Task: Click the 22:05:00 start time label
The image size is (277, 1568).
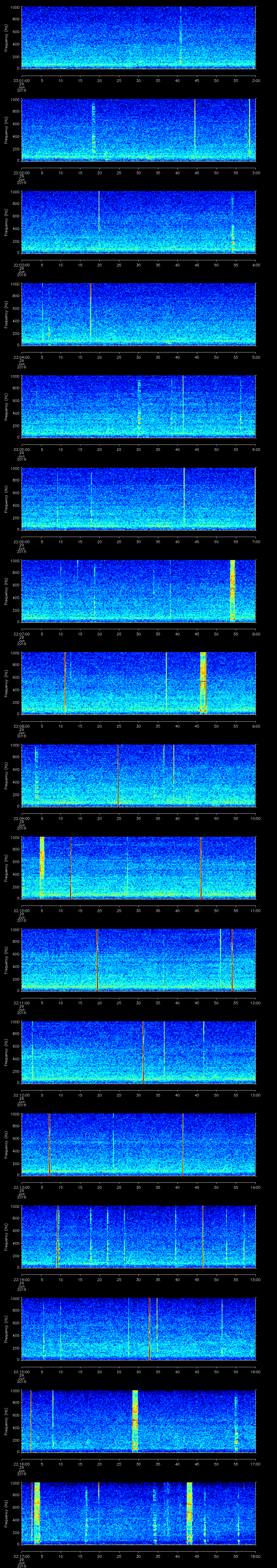Action: [x=21, y=449]
